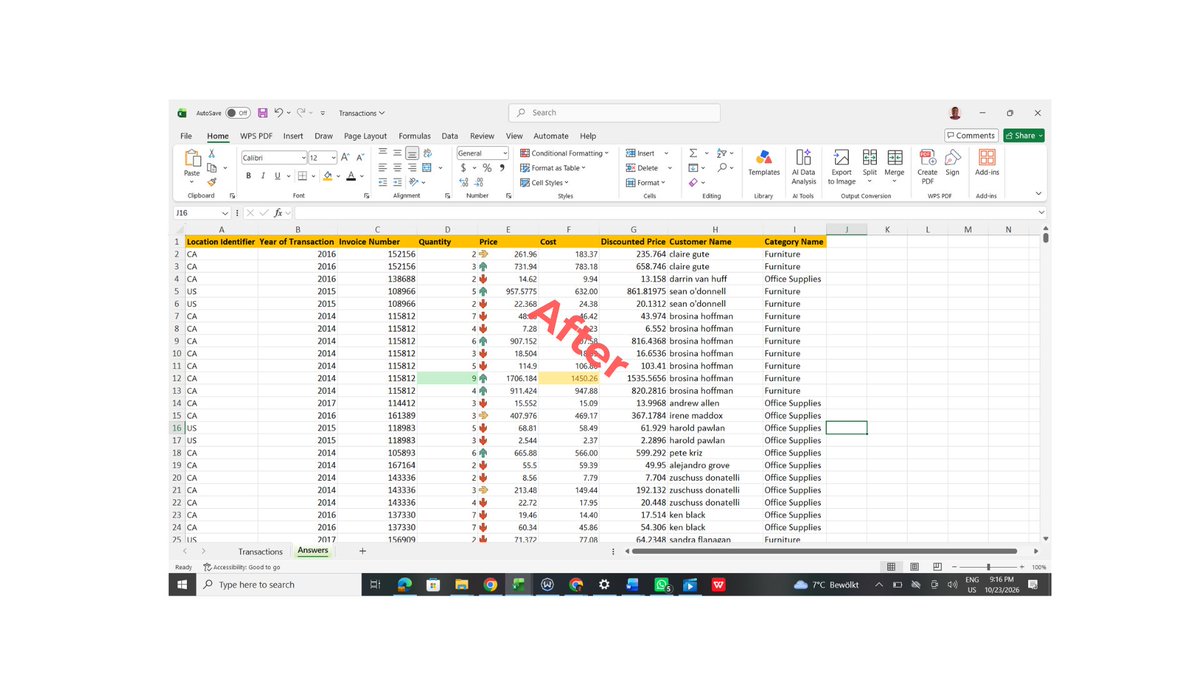The height and width of the screenshot is (675, 1200).
Task: Click the percent style icon
Action: click(x=487, y=168)
